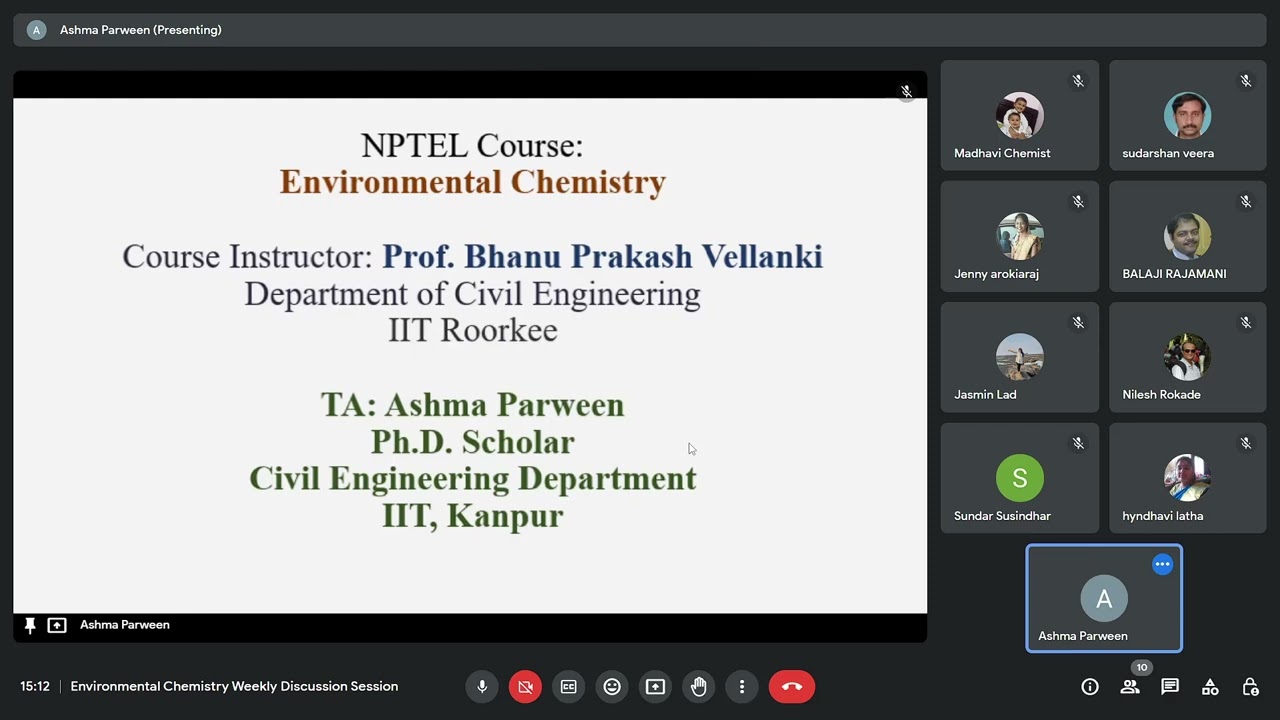The height and width of the screenshot is (720, 1280).
Task: Click 'Ashma Parween' label below the presentation
Action: coord(125,625)
